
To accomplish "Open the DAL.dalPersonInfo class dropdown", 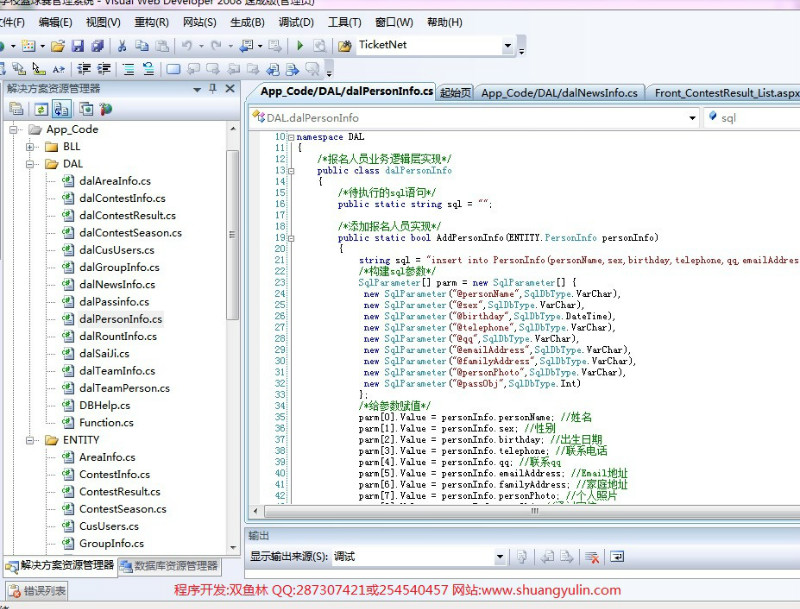I will point(692,118).
